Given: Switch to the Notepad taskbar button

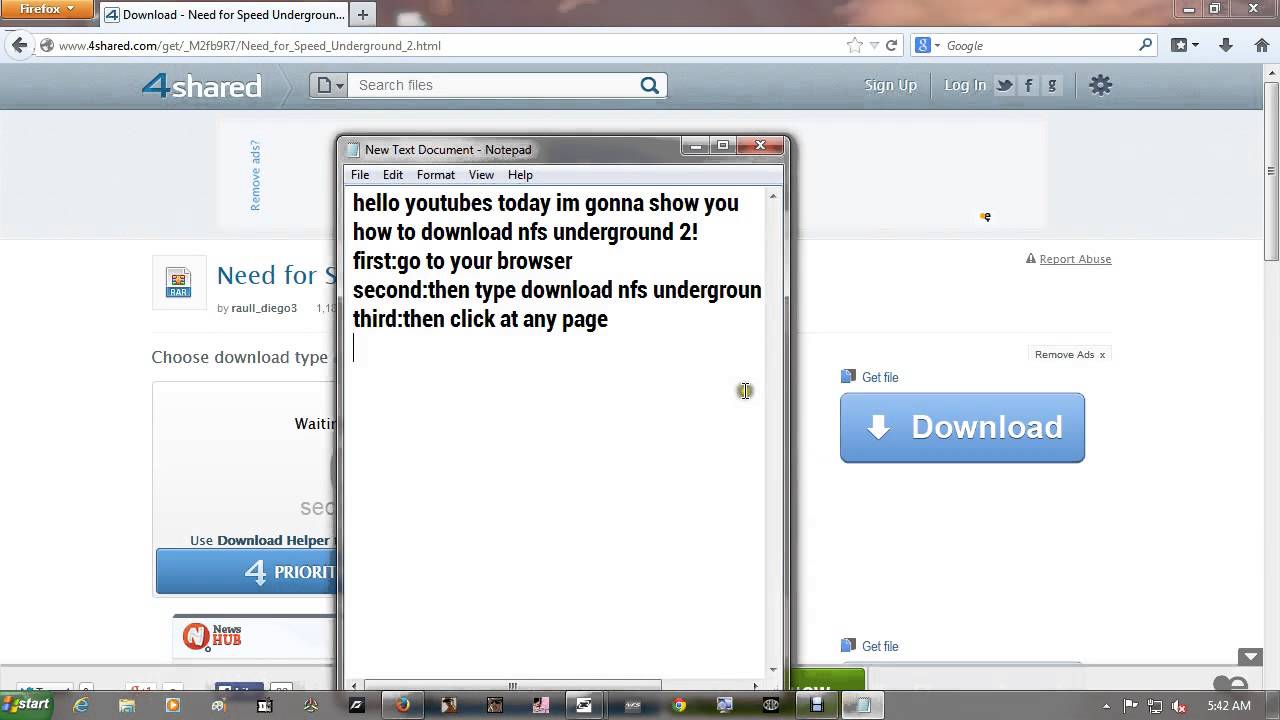Looking at the screenshot, I should tap(862, 705).
